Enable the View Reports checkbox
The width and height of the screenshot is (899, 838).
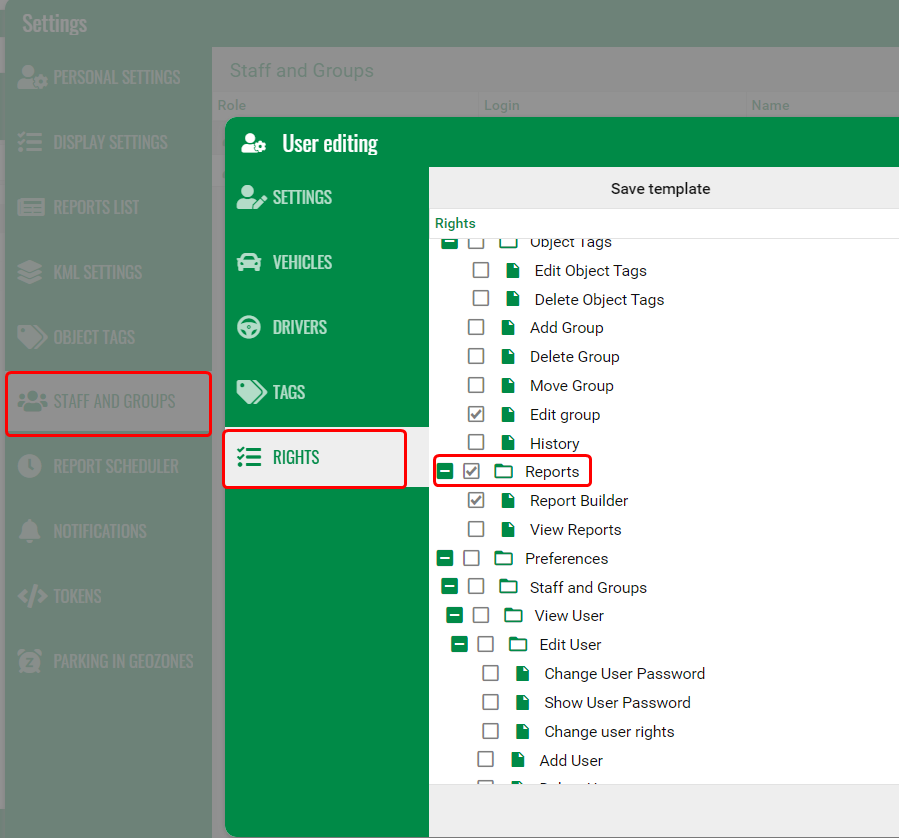pos(476,529)
